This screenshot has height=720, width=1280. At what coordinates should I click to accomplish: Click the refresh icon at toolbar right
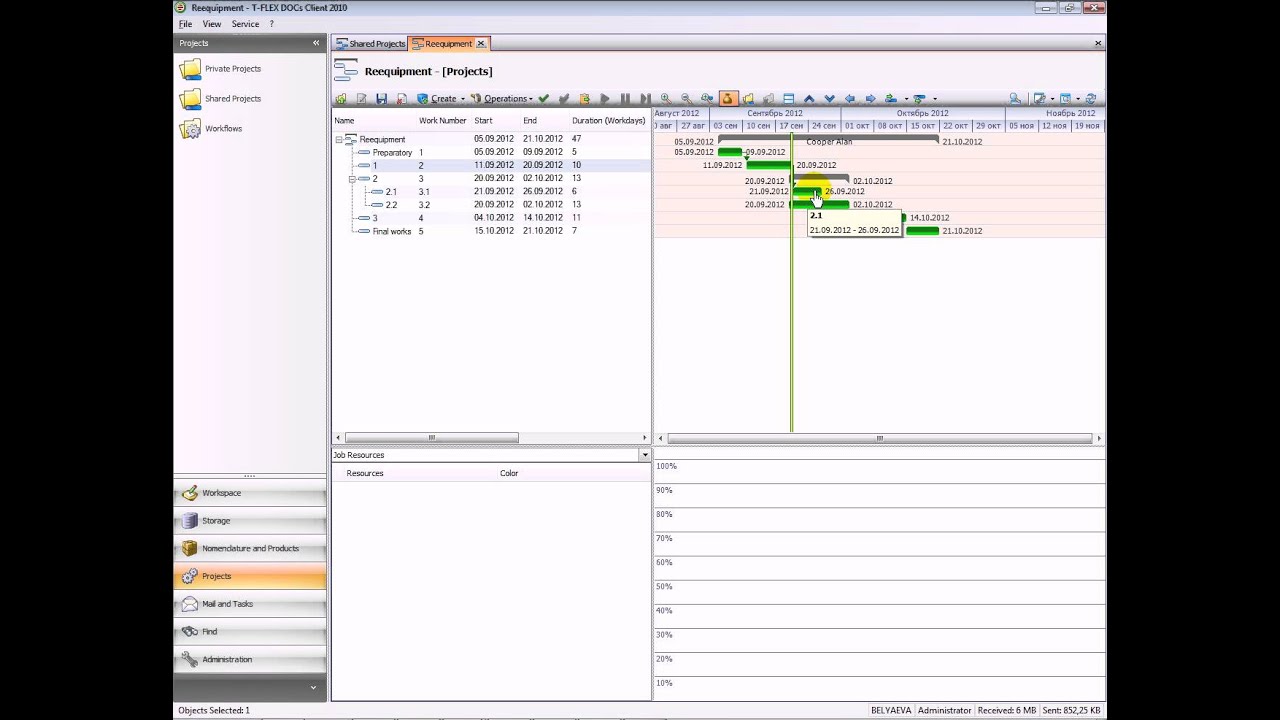(x=1091, y=99)
